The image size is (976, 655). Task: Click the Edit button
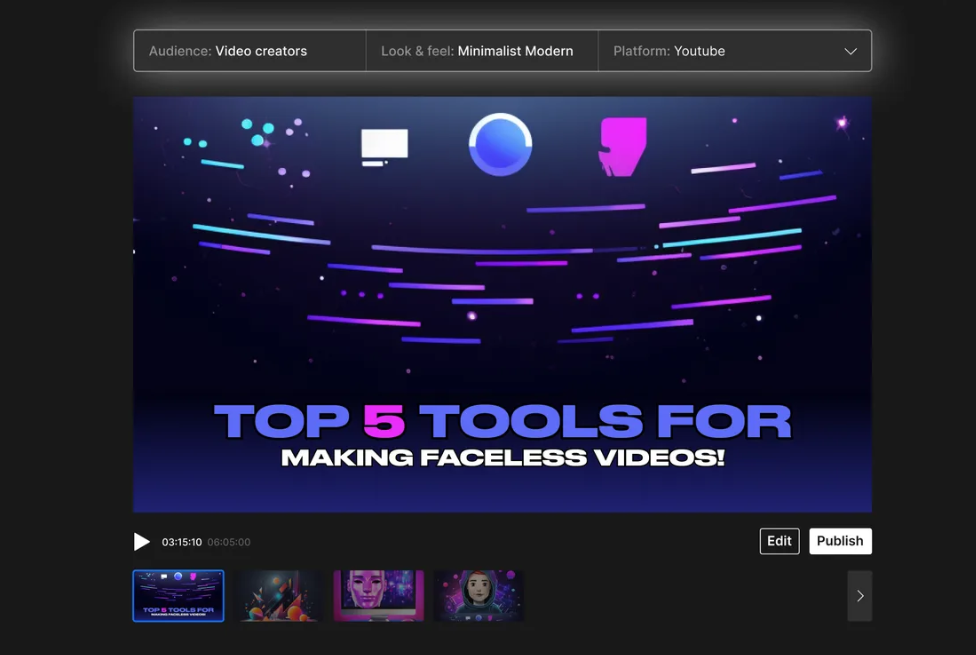click(779, 541)
